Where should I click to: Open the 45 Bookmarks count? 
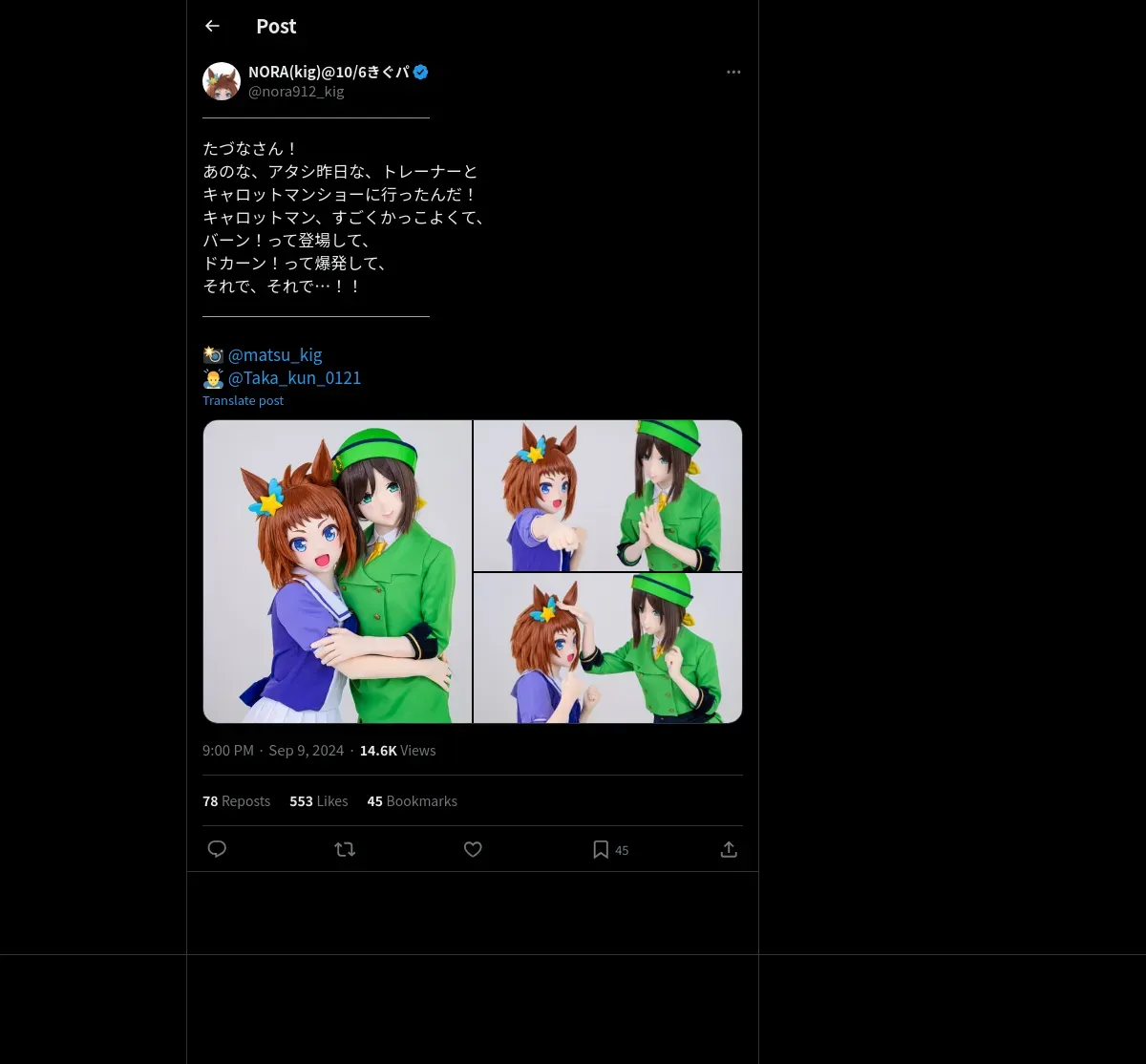(x=412, y=801)
